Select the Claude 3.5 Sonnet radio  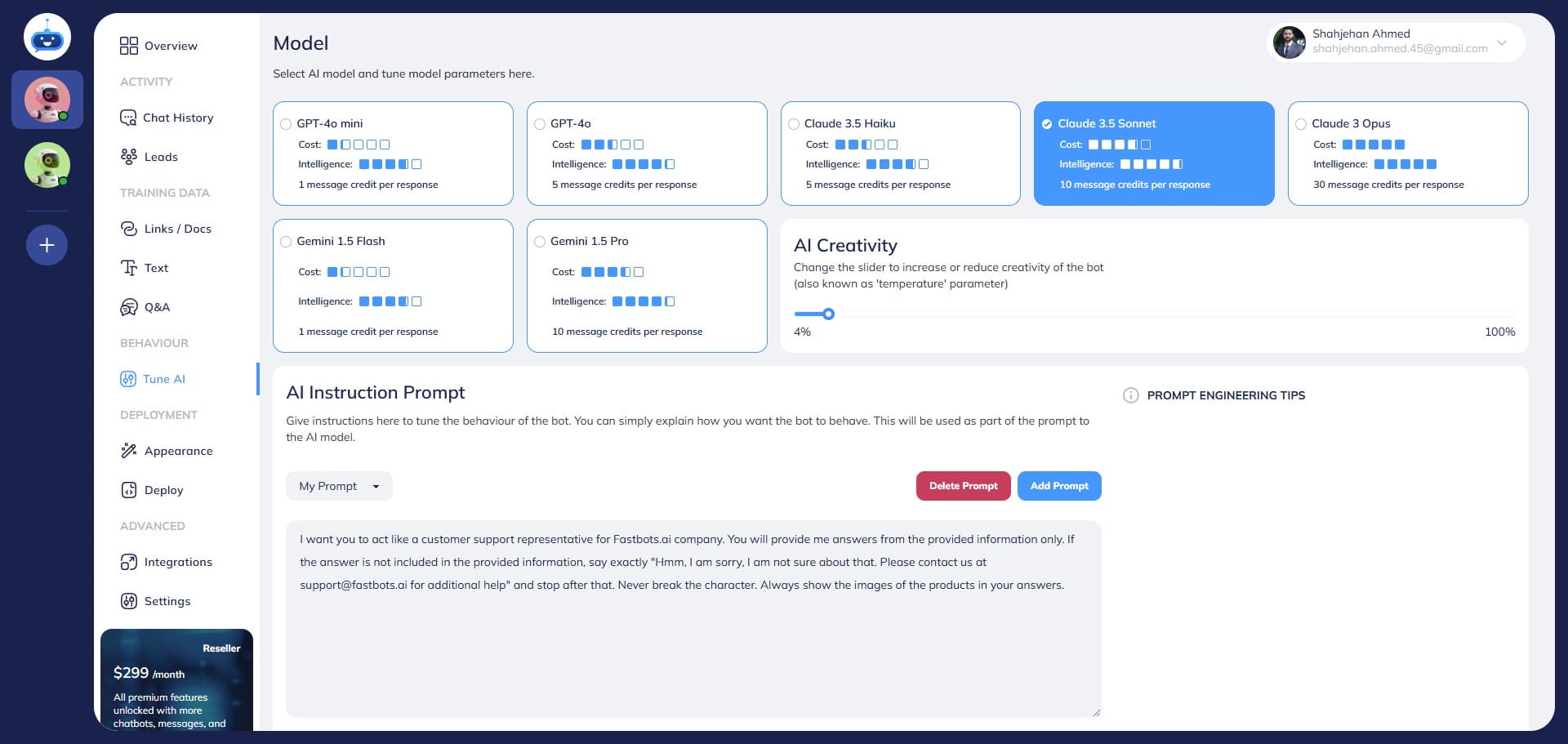pyautogui.click(x=1047, y=124)
